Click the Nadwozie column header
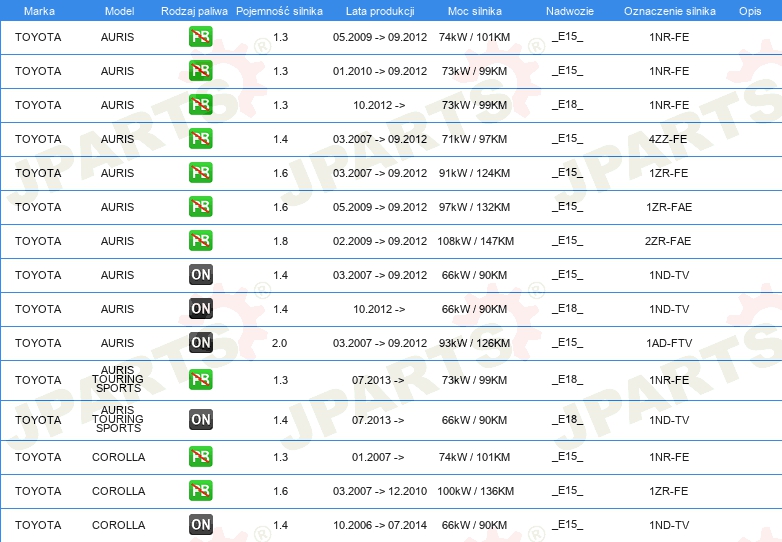Image resolution: width=782 pixels, height=542 pixels. point(570,11)
